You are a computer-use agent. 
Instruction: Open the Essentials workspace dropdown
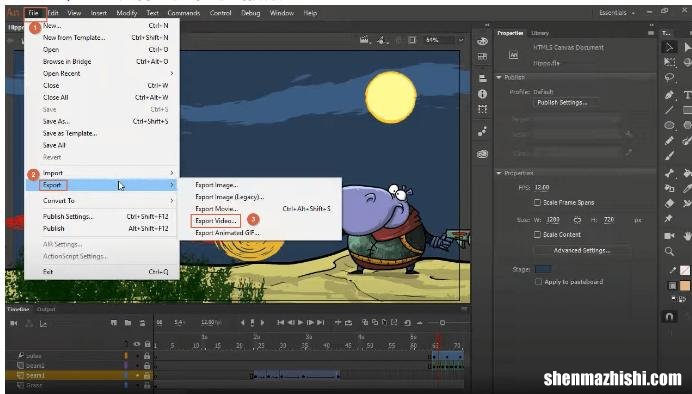[x=617, y=13]
